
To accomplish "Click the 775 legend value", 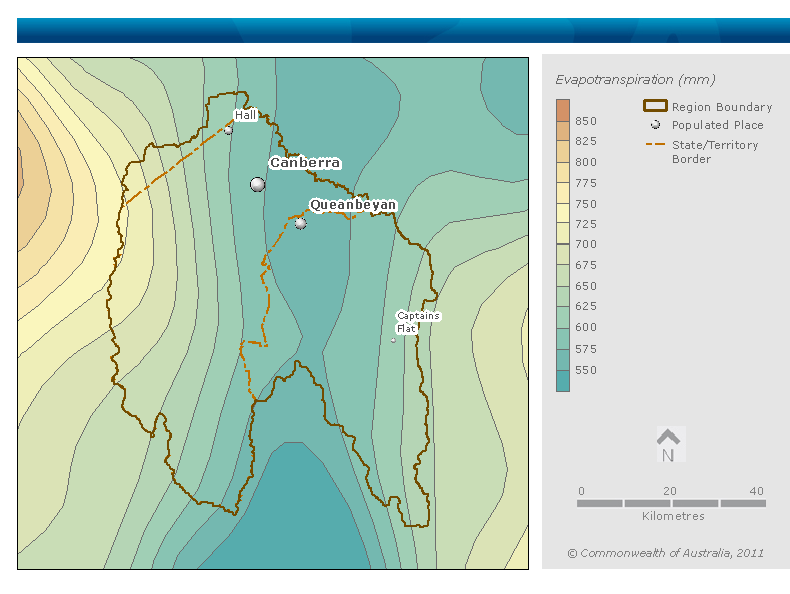I will click(x=586, y=183).
